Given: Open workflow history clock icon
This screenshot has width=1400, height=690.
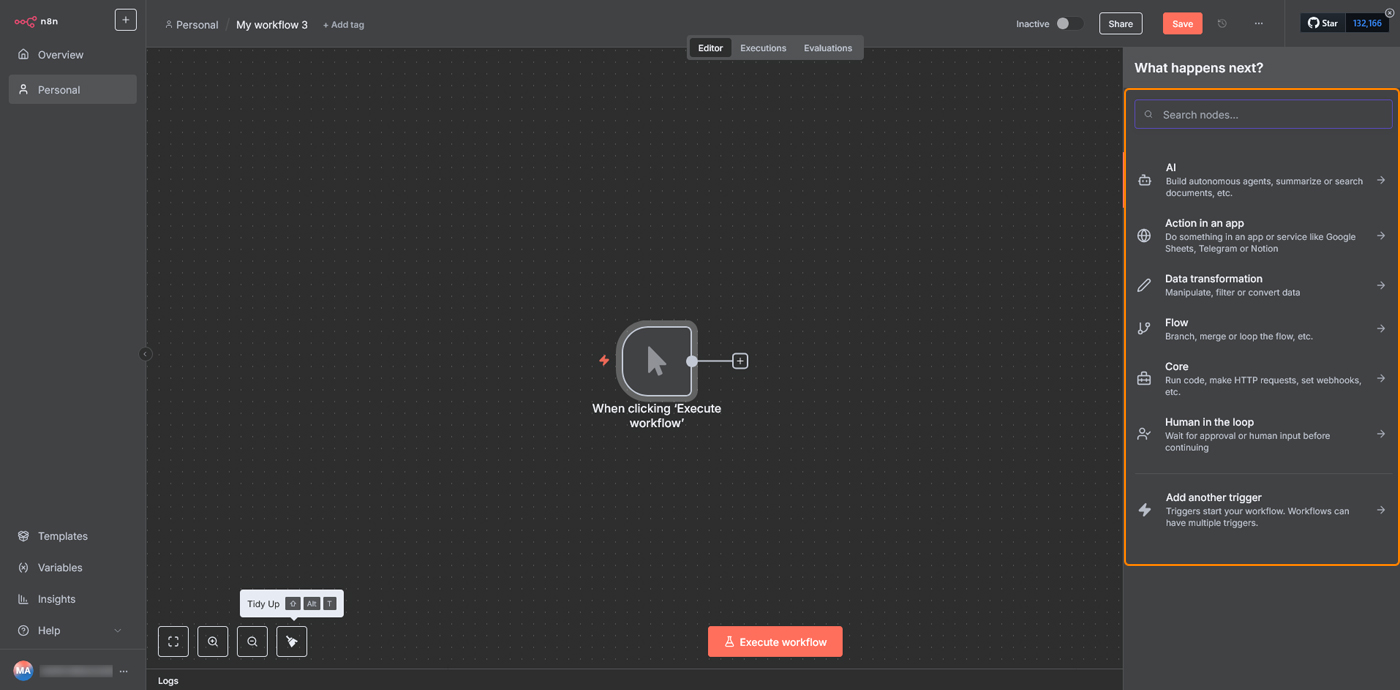Looking at the screenshot, I should pyautogui.click(x=1222, y=24).
